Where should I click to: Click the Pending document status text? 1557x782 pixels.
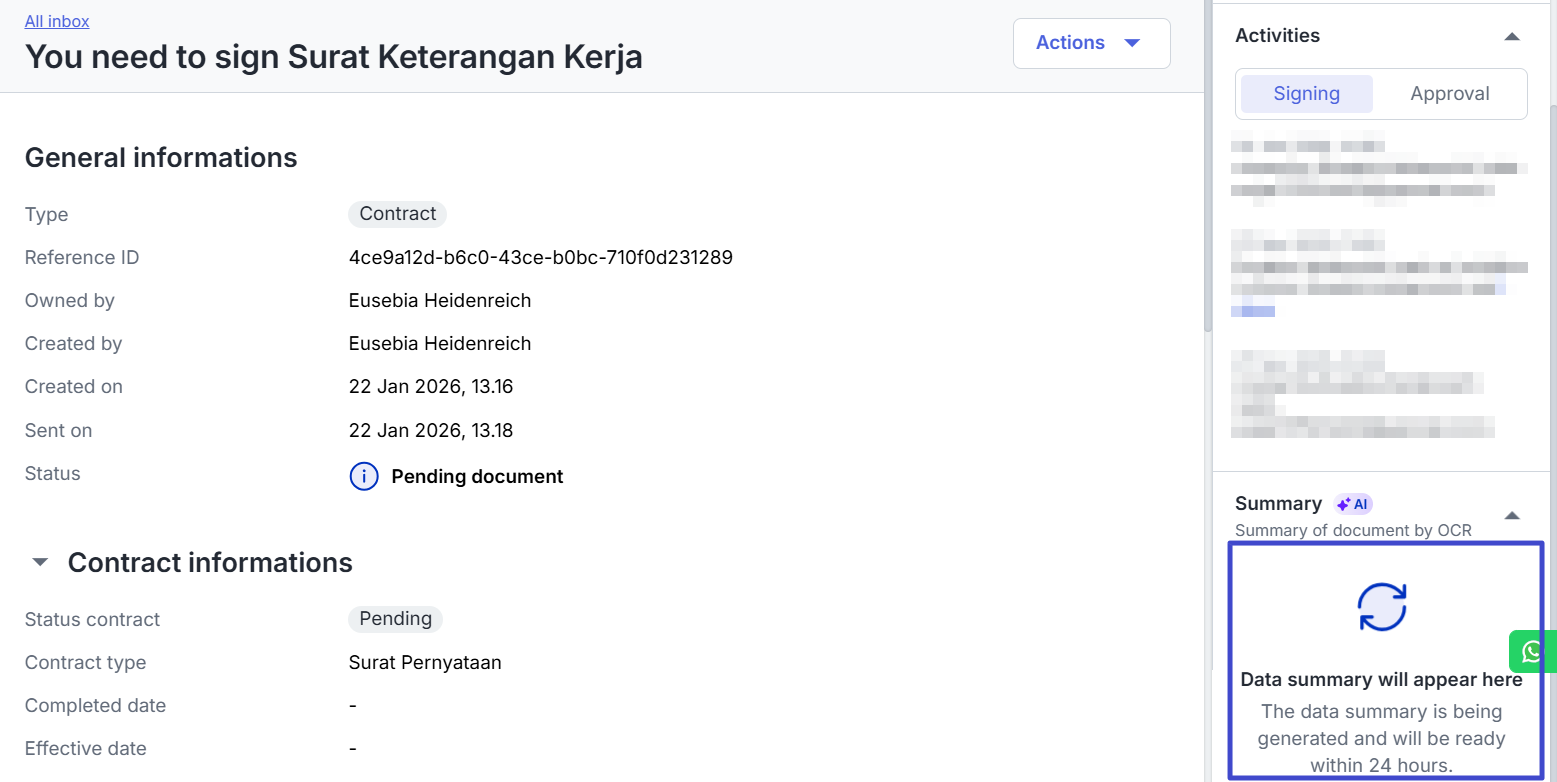pos(477,477)
